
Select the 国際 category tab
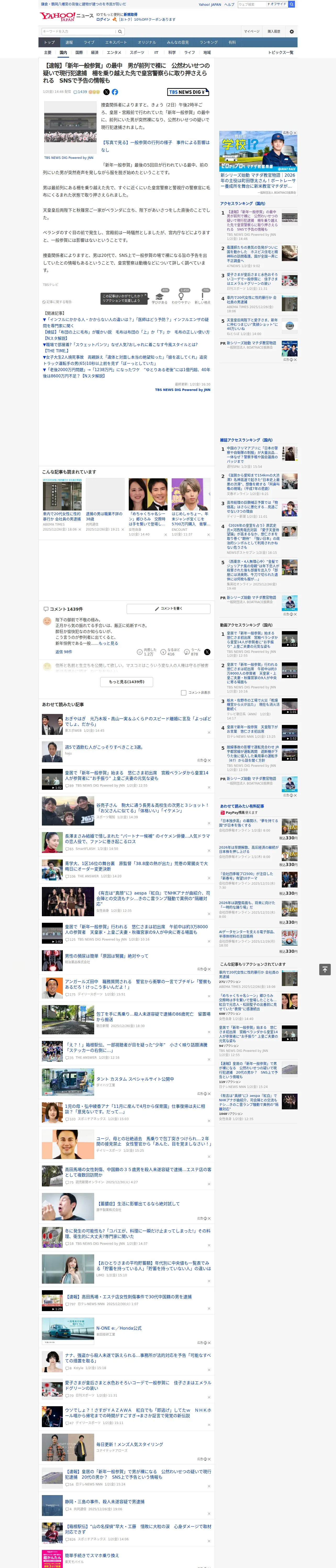click(x=79, y=52)
